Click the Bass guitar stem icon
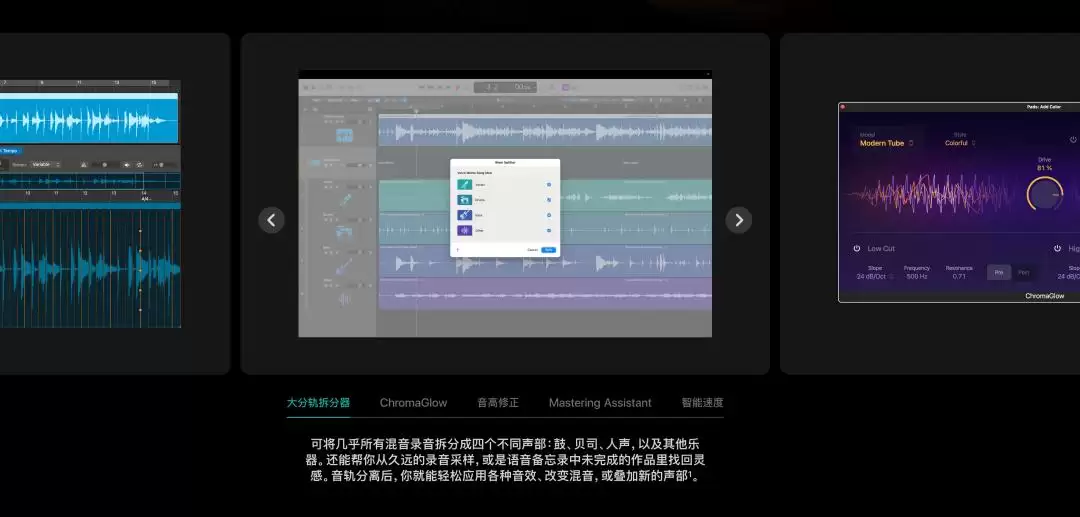The height and width of the screenshot is (517, 1080). (x=464, y=215)
